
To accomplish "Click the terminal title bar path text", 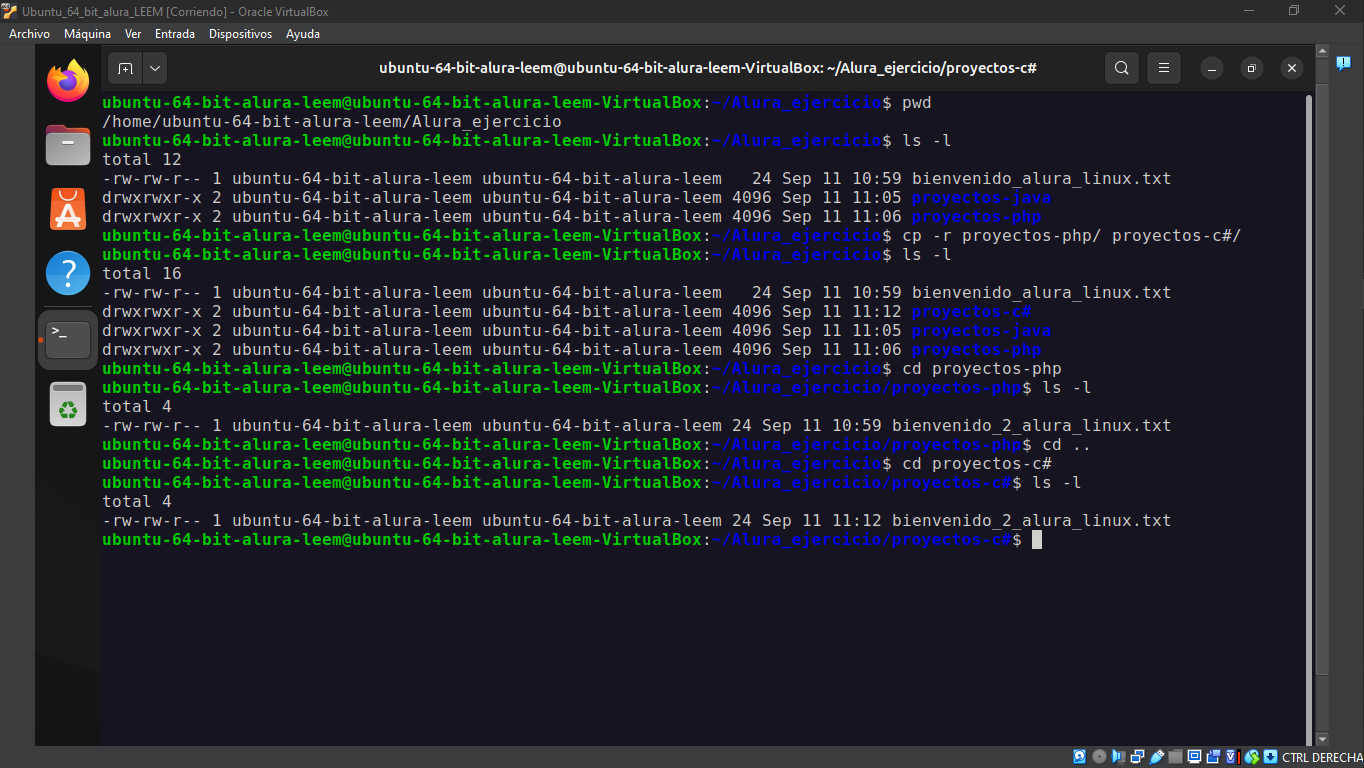I will tap(708, 68).
